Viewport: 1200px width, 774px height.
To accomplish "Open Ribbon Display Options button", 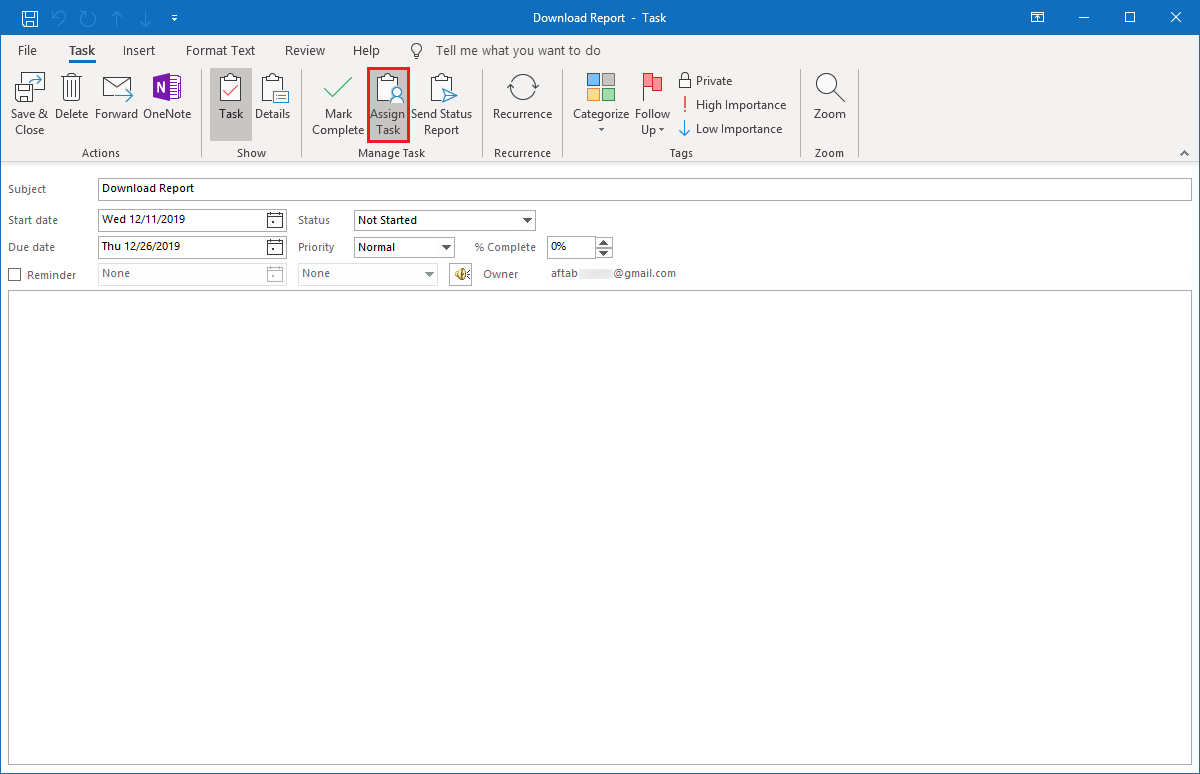I will pos(1038,18).
